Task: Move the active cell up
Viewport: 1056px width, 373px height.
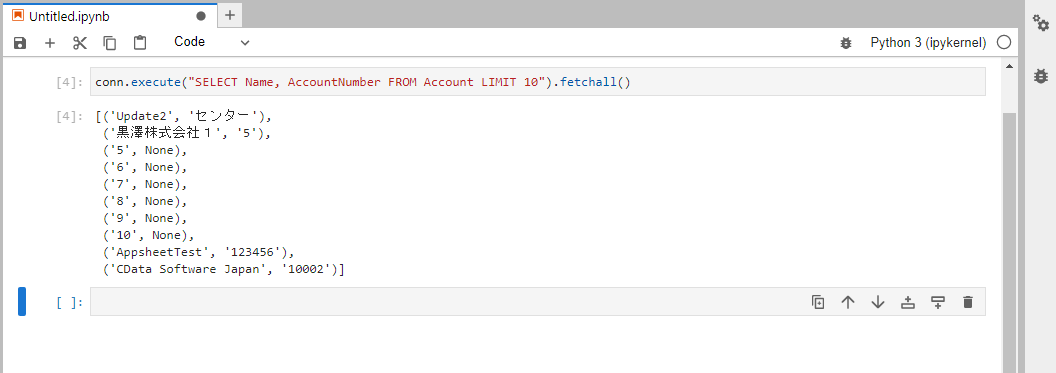Action: 848,302
